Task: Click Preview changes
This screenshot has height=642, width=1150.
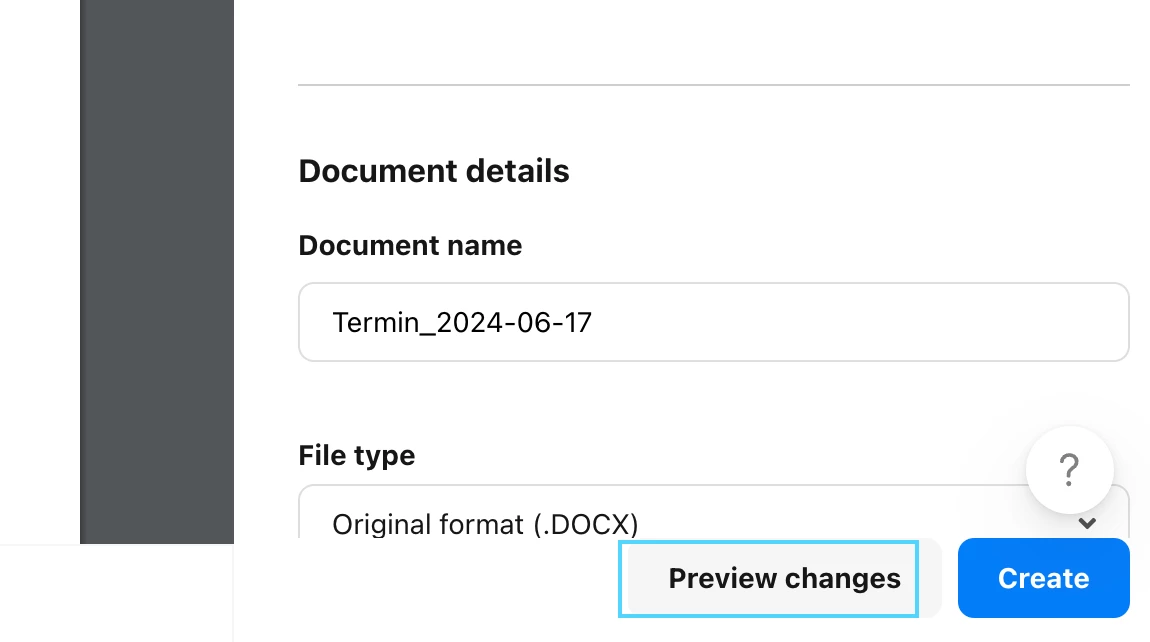Action: [x=769, y=579]
